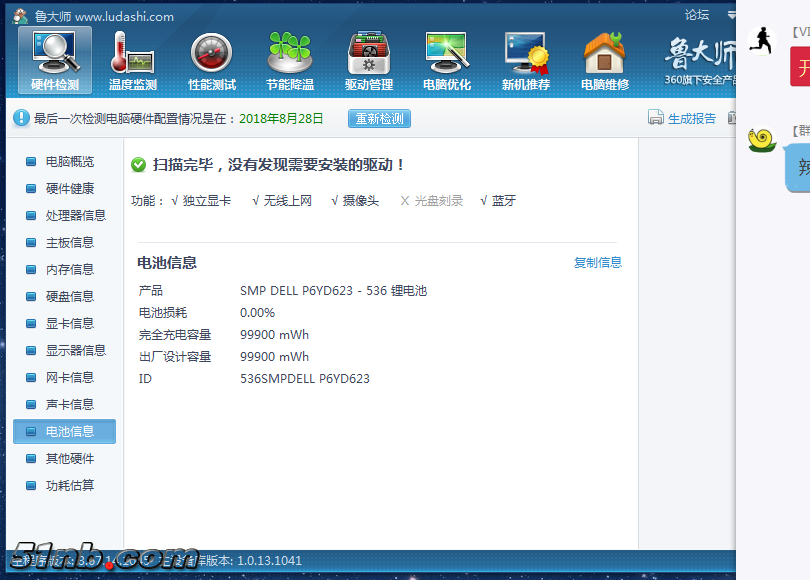The width and height of the screenshot is (810, 580).
Task: Open the 节能降温 energy saving icon
Action: pos(290,60)
